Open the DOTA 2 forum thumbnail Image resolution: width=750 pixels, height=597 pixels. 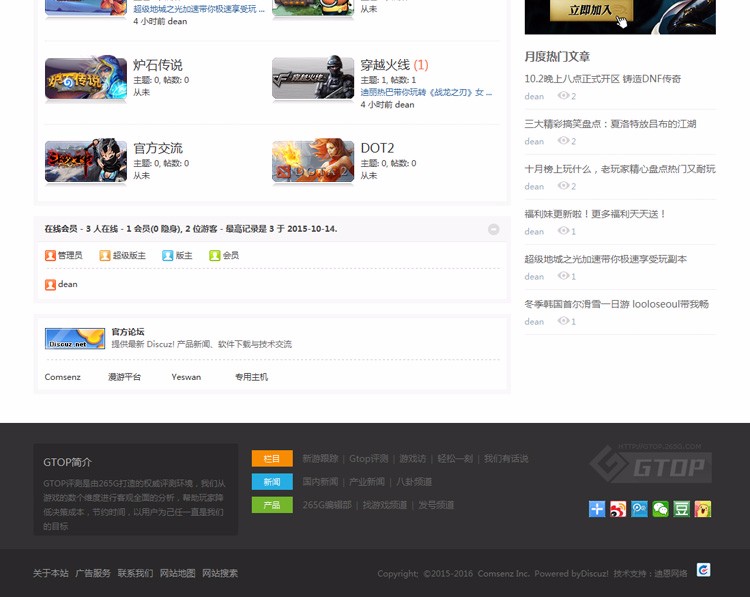click(x=313, y=161)
